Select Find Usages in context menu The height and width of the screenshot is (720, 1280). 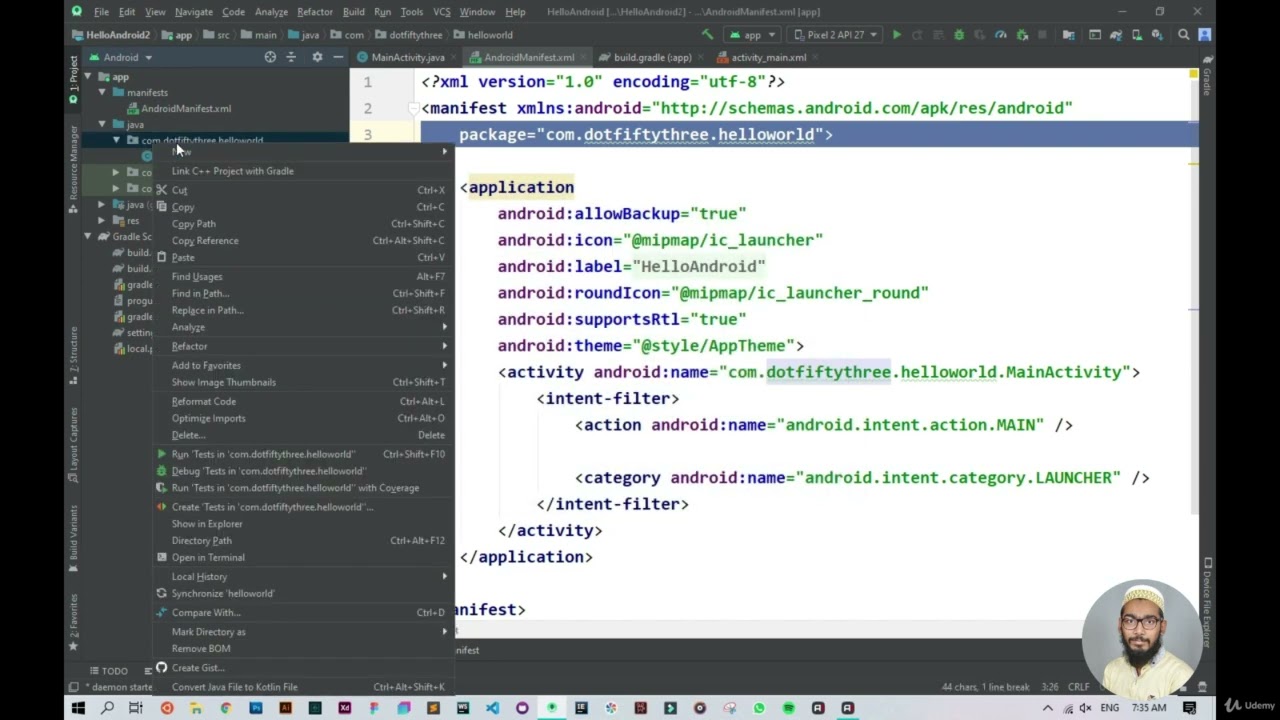[304, 277]
